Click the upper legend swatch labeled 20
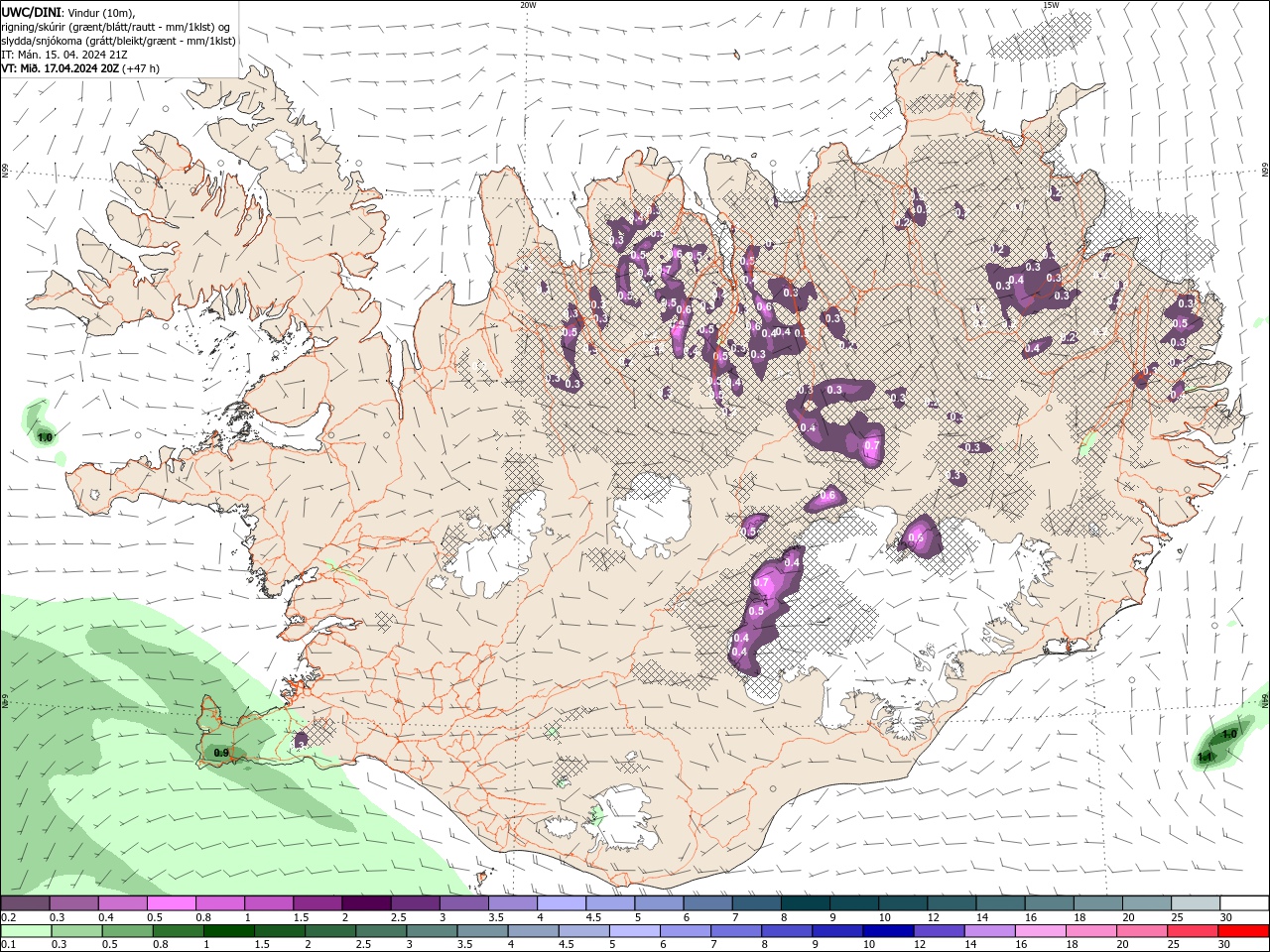Screen dimensions: 1270x952 click(x=1148, y=903)
